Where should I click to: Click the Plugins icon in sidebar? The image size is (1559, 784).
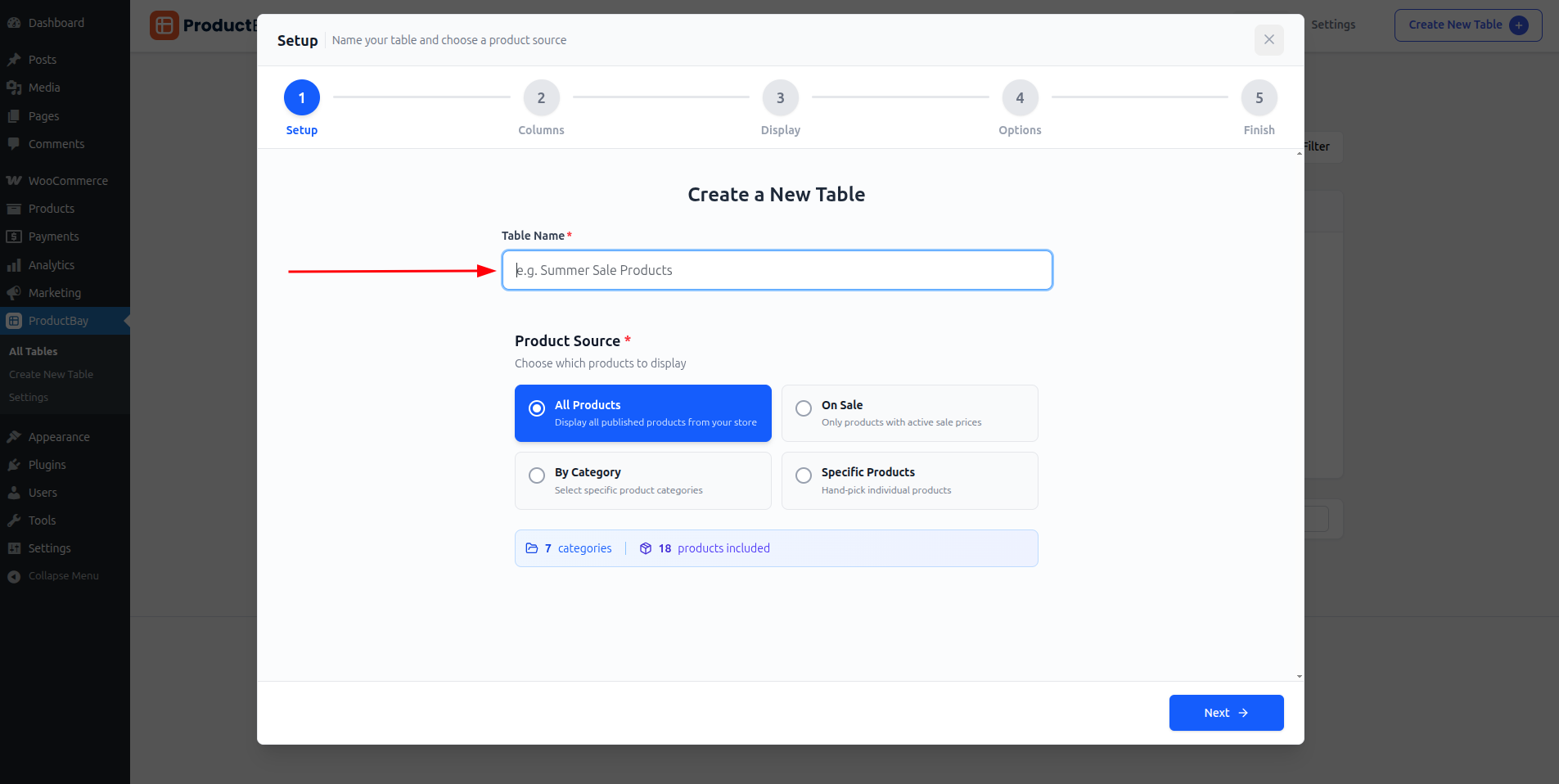pyautogui.click(x=14, y=465)
